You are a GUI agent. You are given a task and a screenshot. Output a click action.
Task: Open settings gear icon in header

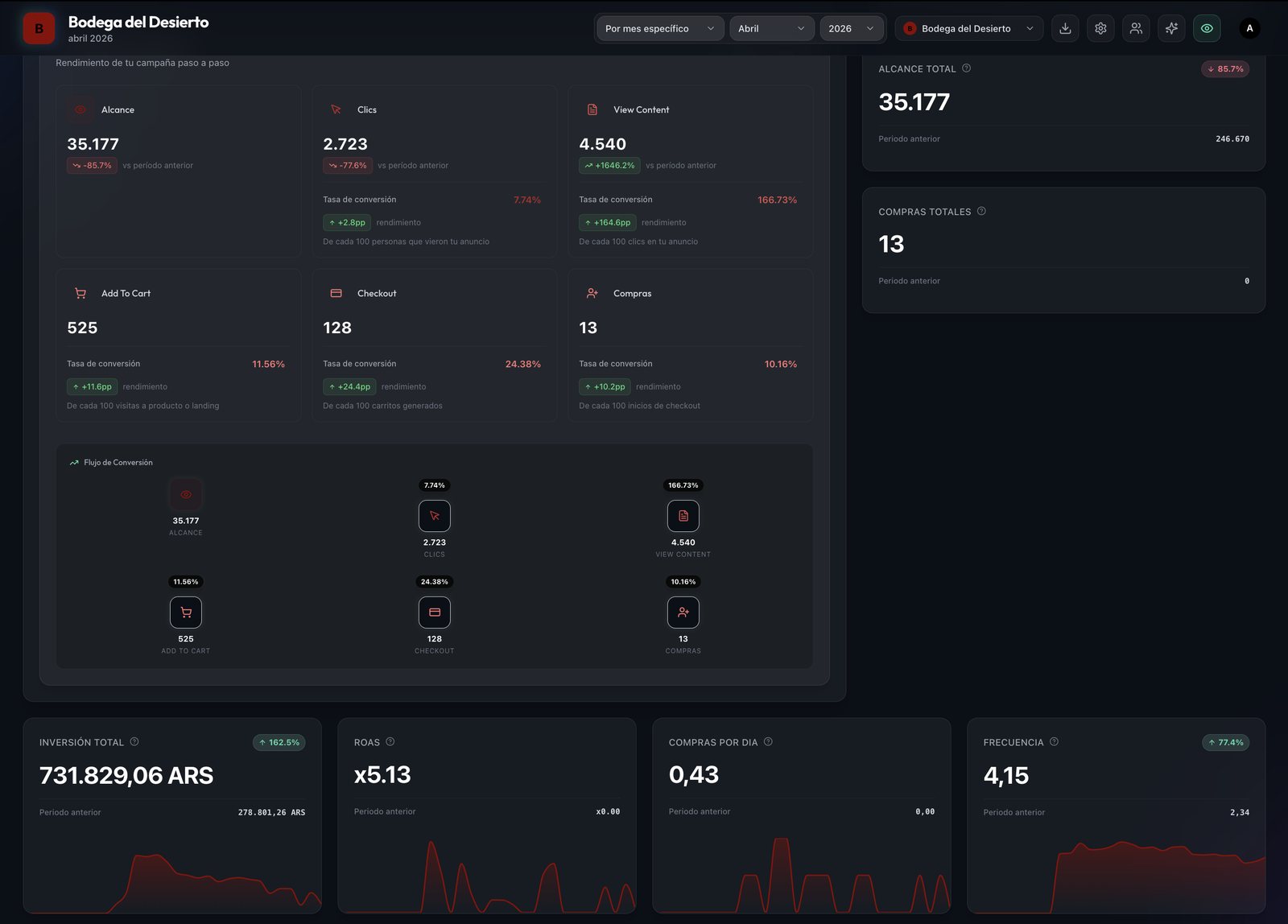[1100, 28]
